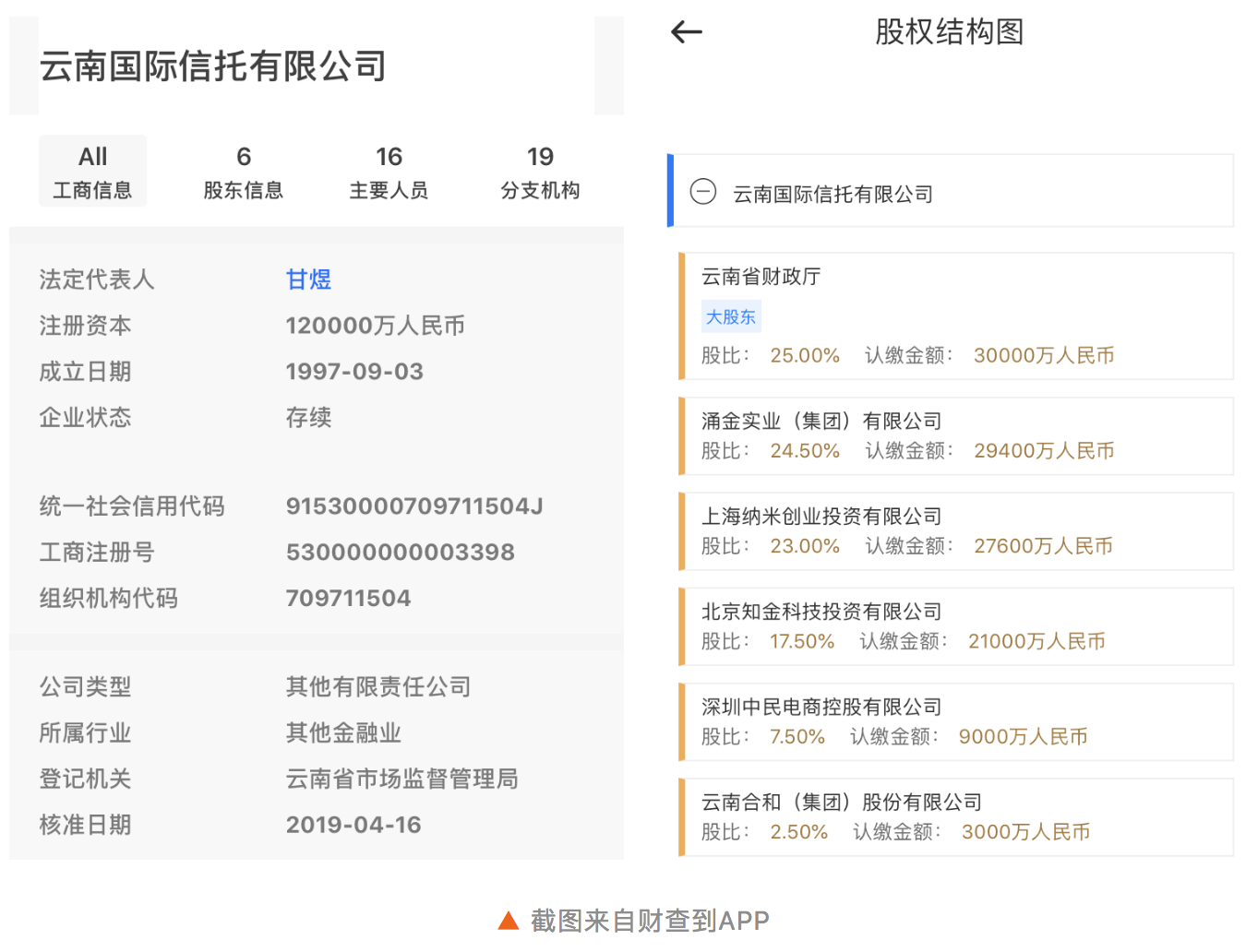Click the 23.00% share ratio

coord(805,546)
